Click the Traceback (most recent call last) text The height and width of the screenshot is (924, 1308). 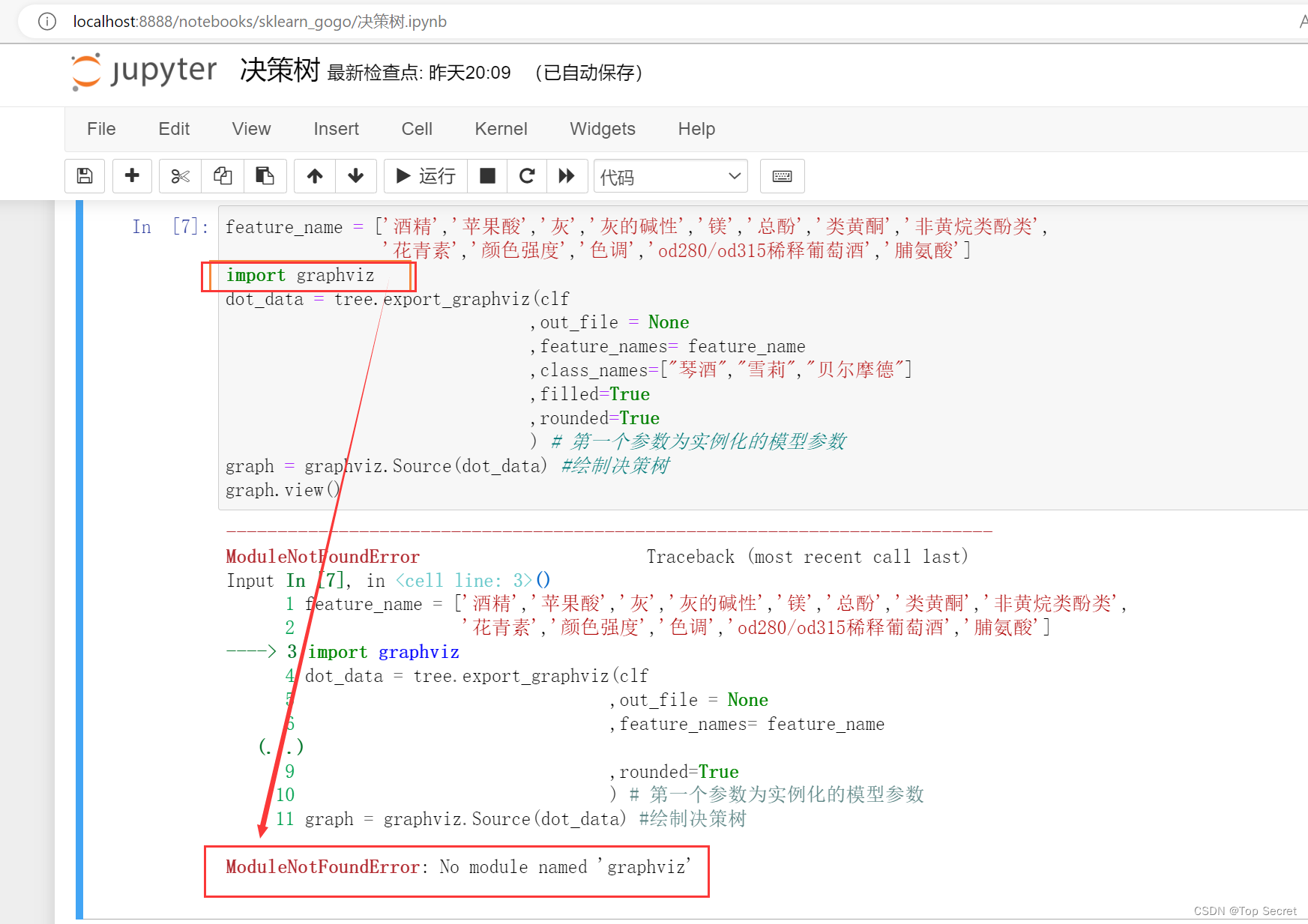(x=807, y=557)
